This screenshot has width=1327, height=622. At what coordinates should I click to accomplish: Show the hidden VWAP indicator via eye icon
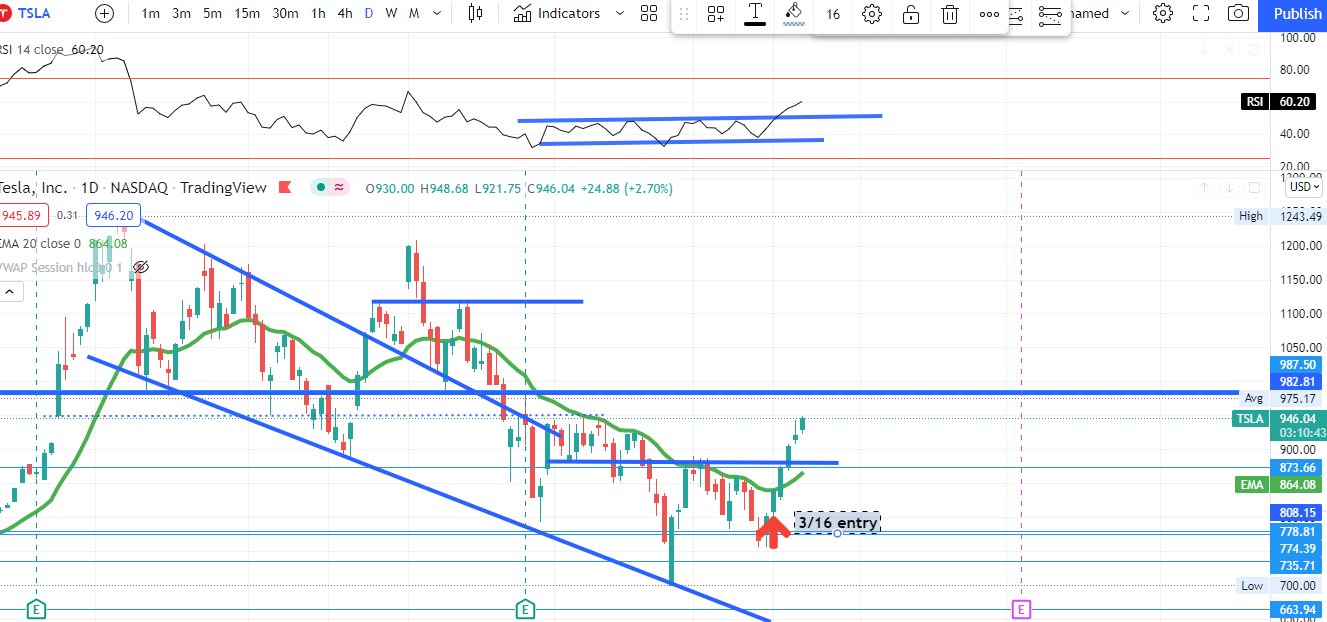coord(141,267)
